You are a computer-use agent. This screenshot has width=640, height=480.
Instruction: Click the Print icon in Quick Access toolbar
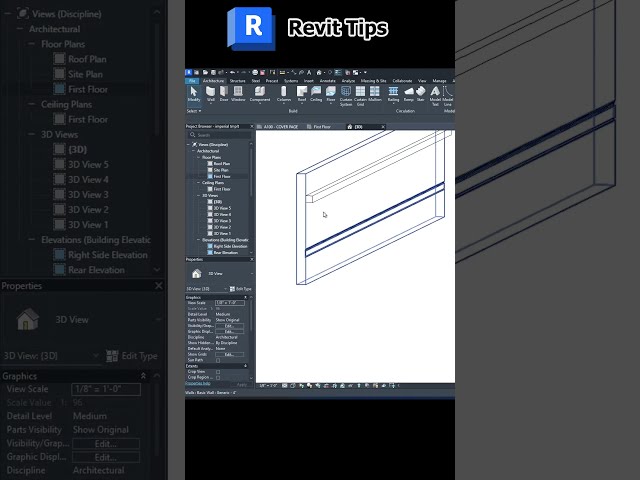pos(255,73)
